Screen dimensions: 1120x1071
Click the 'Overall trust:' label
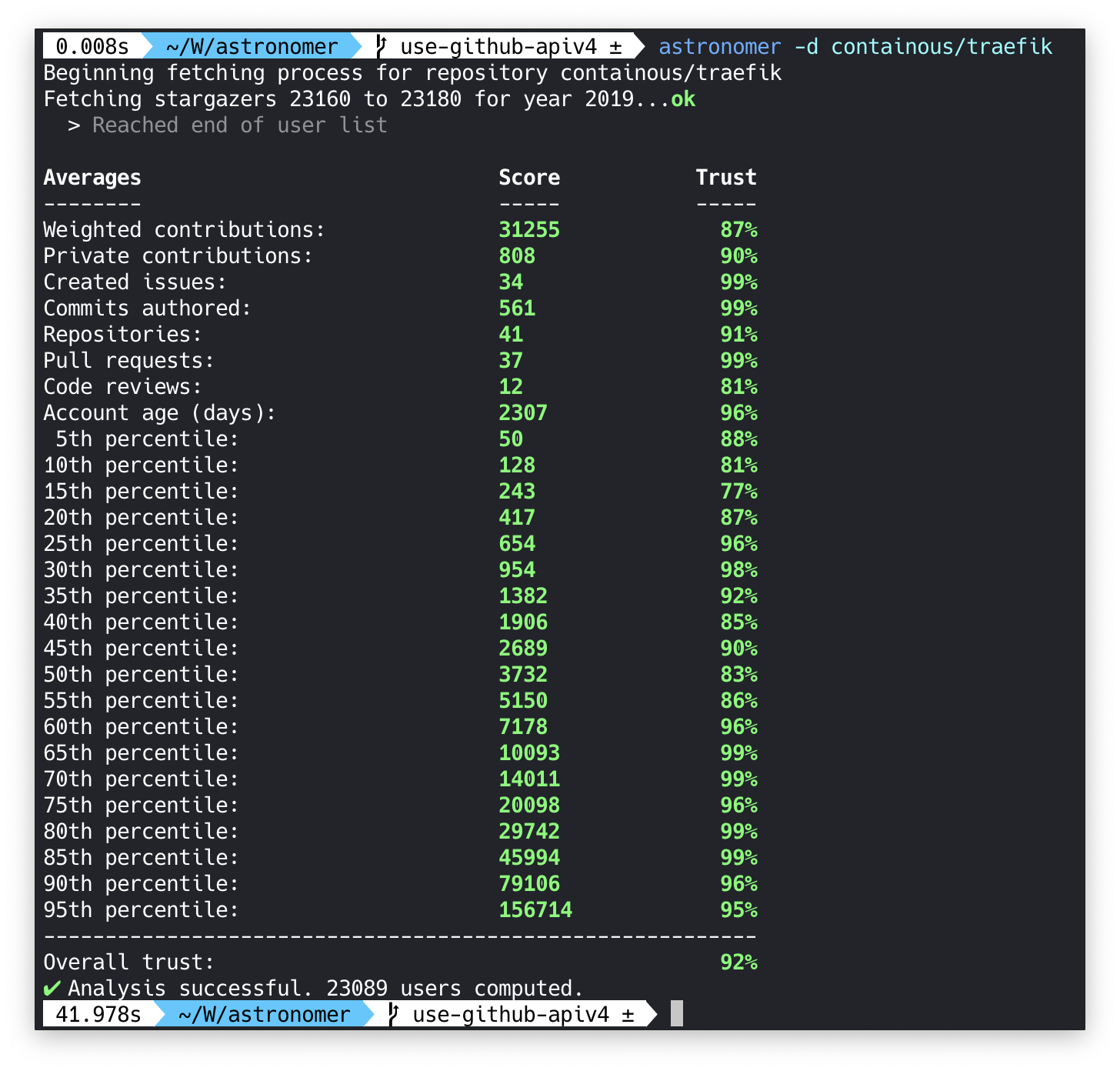pos(129,963)
